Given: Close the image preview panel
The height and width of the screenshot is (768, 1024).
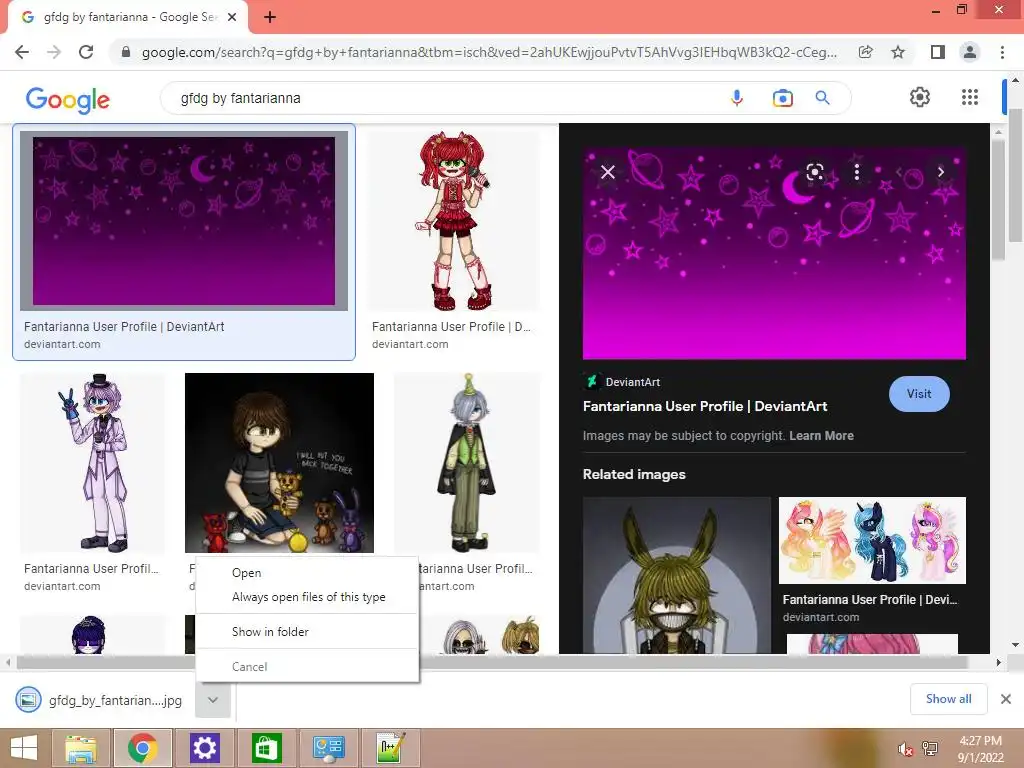Looking at the screenshot, I should coord(608,172).
